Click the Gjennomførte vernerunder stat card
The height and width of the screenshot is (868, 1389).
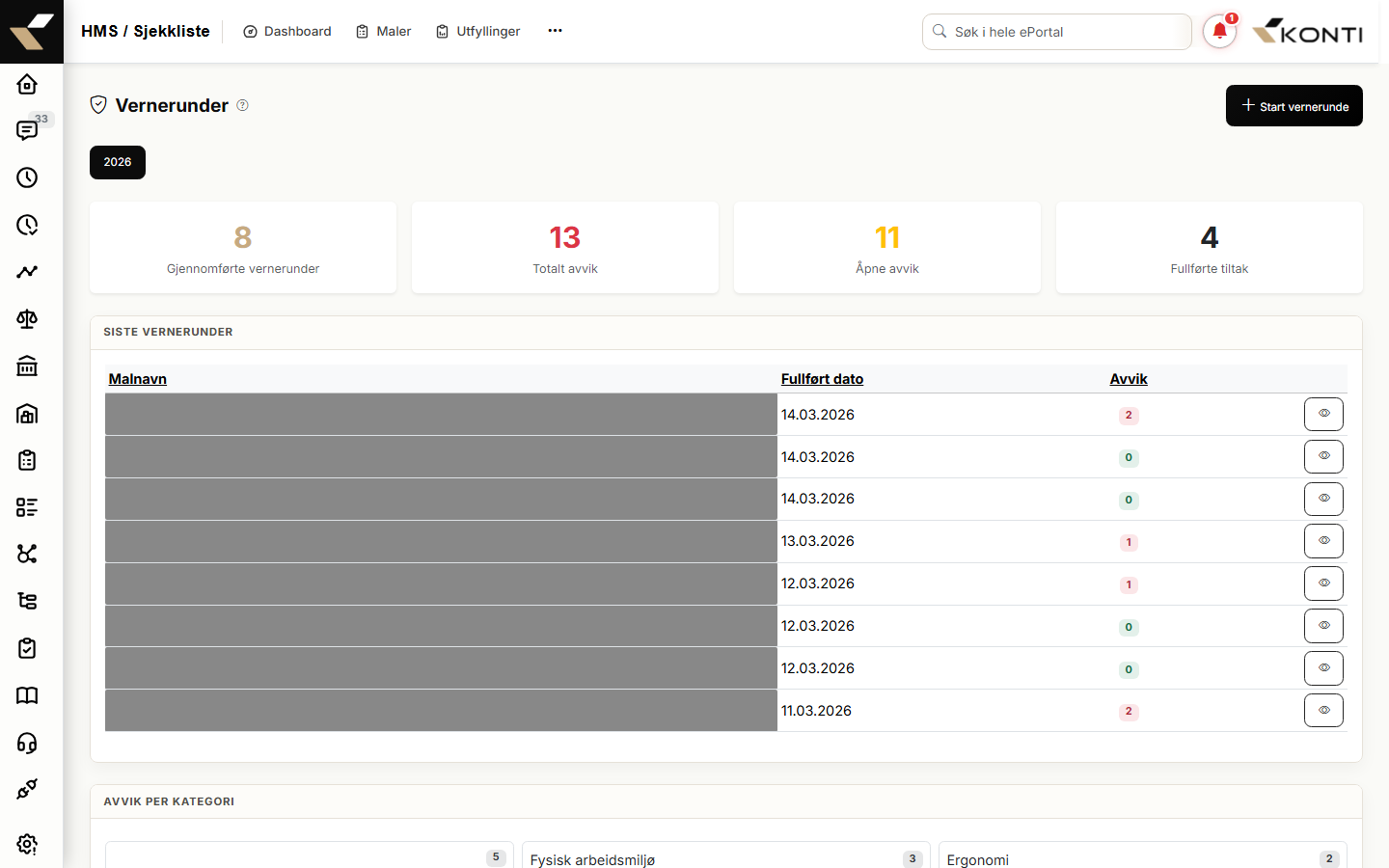pos(243,248)
